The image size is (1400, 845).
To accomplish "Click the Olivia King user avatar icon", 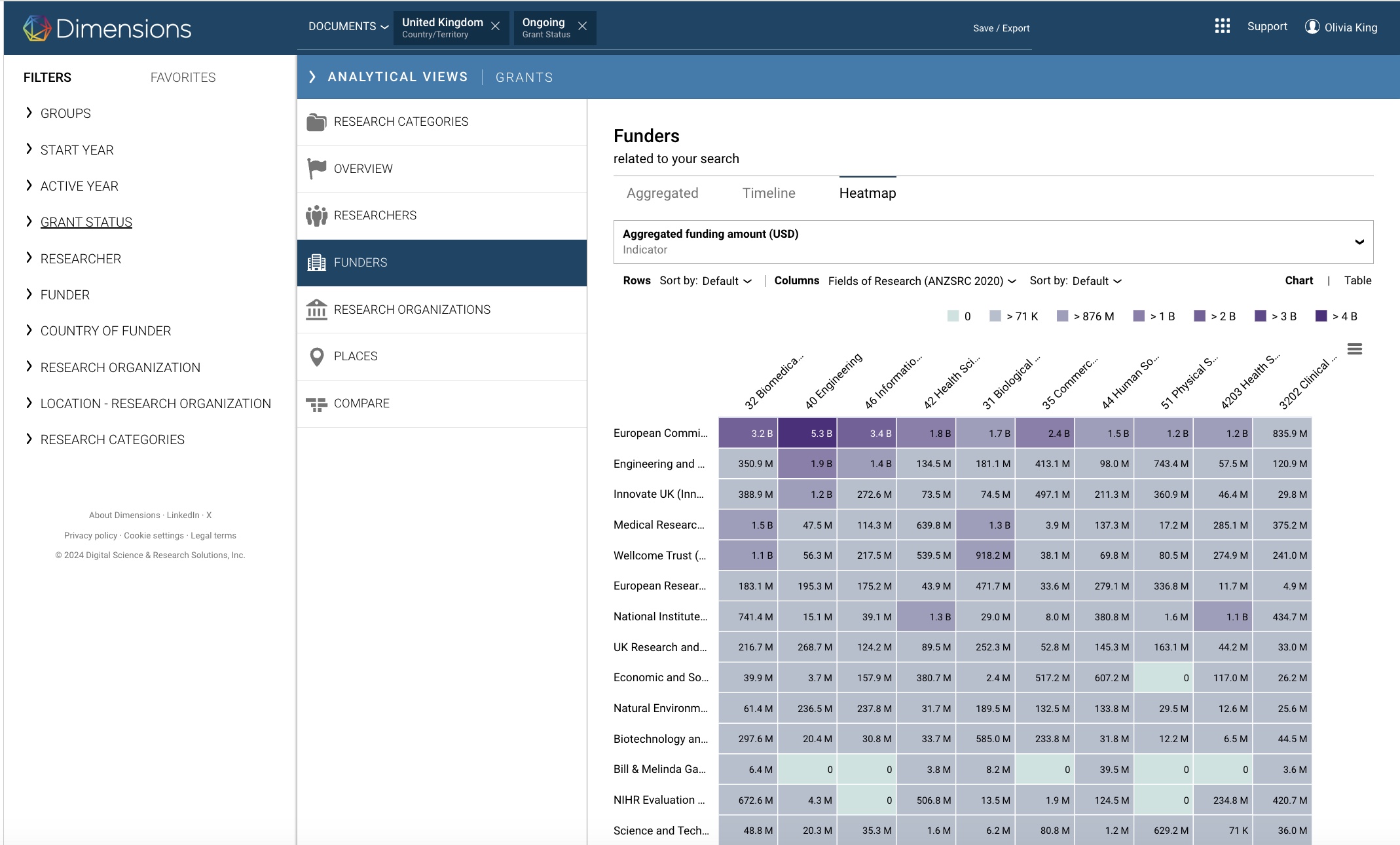I will point(1312,27).
